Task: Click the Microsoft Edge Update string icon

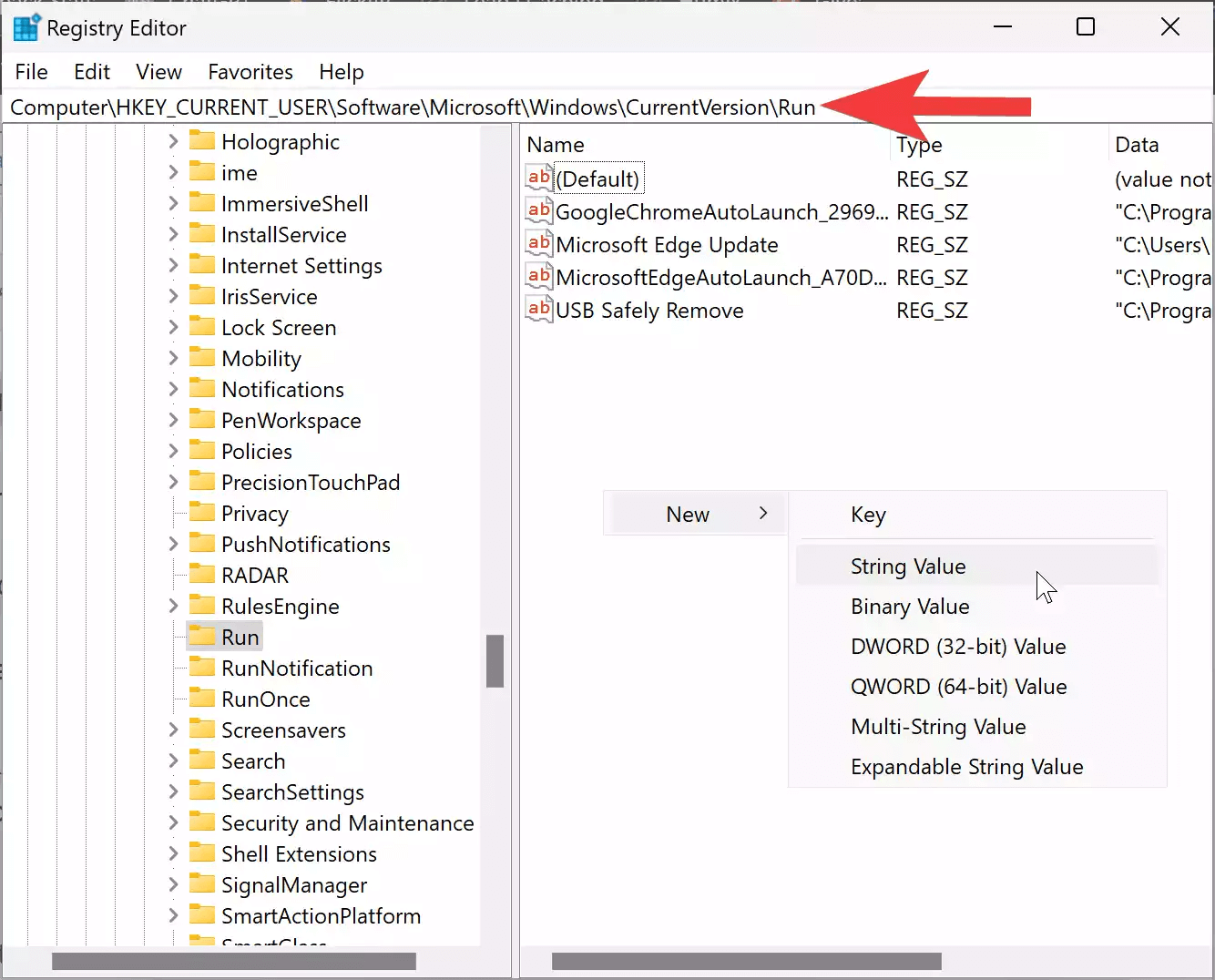Action: pyautogui.click(x=539, y=244)
